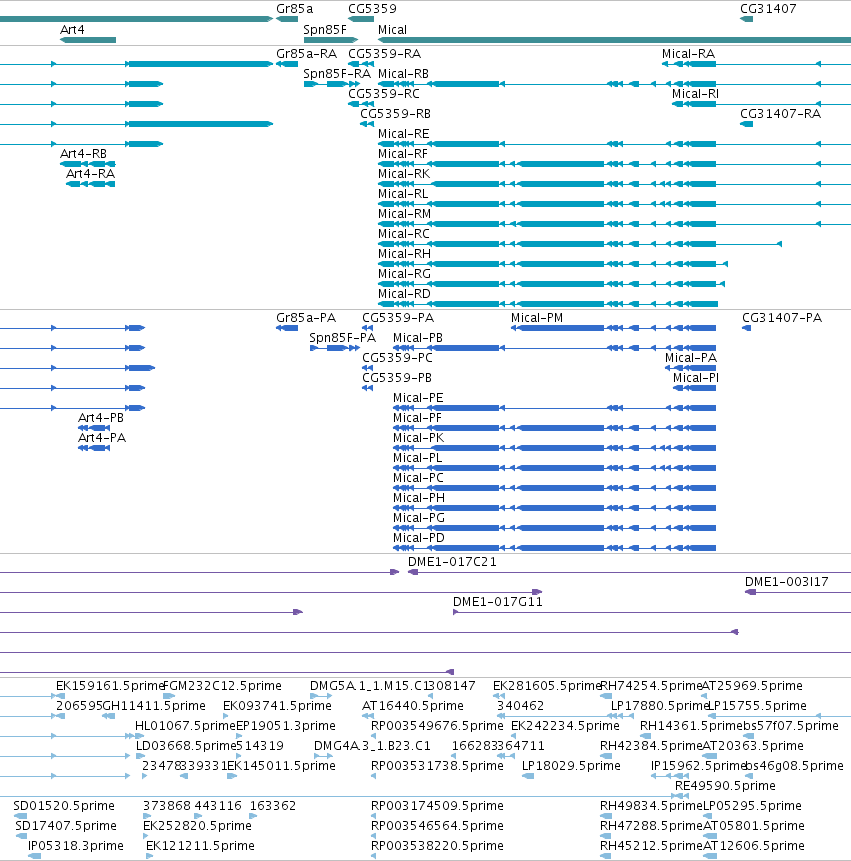Click the Mical-RH transcript label

coord(404,254)
